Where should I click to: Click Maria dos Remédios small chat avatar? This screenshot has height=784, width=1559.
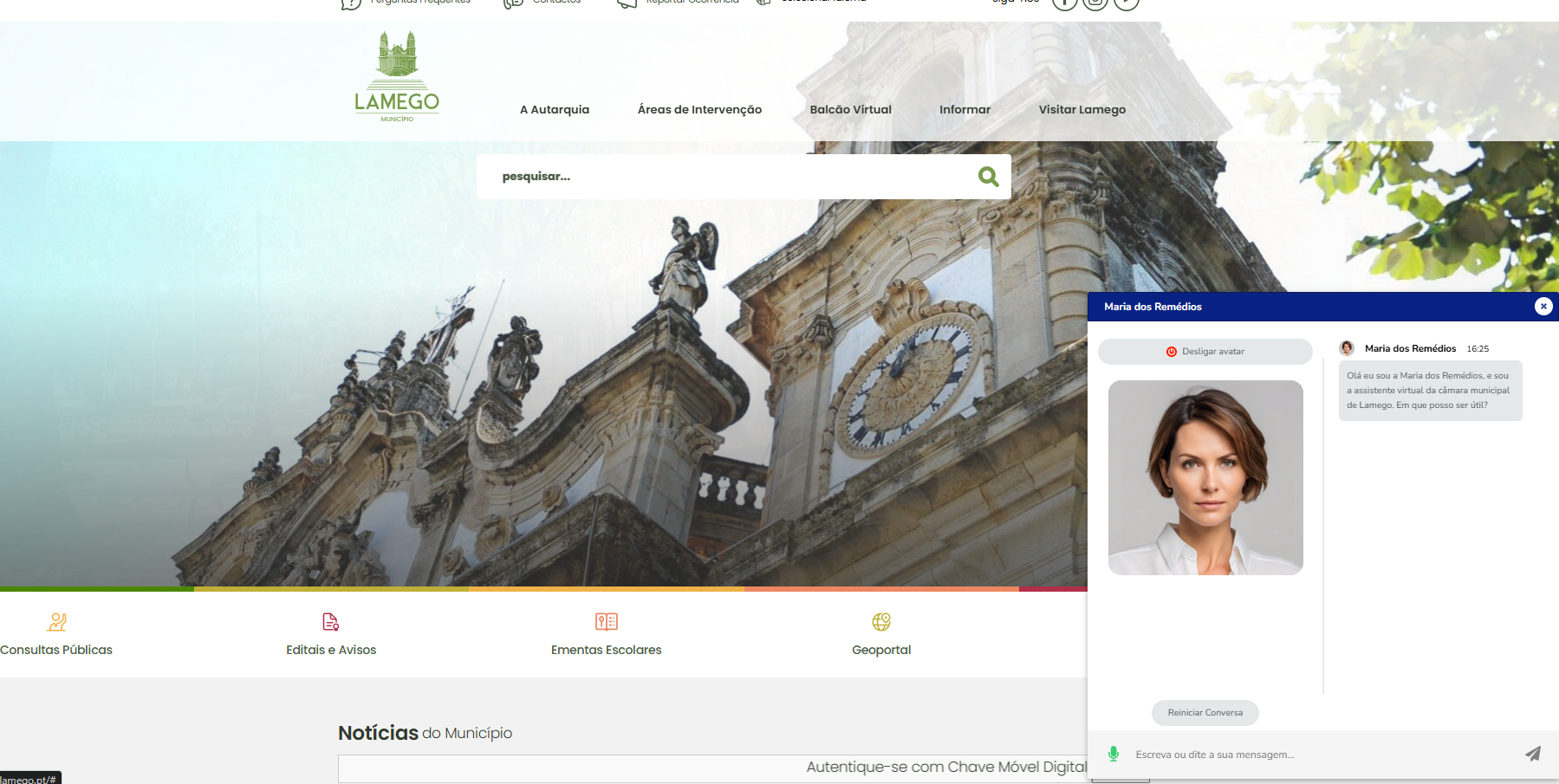point(1347,348)
